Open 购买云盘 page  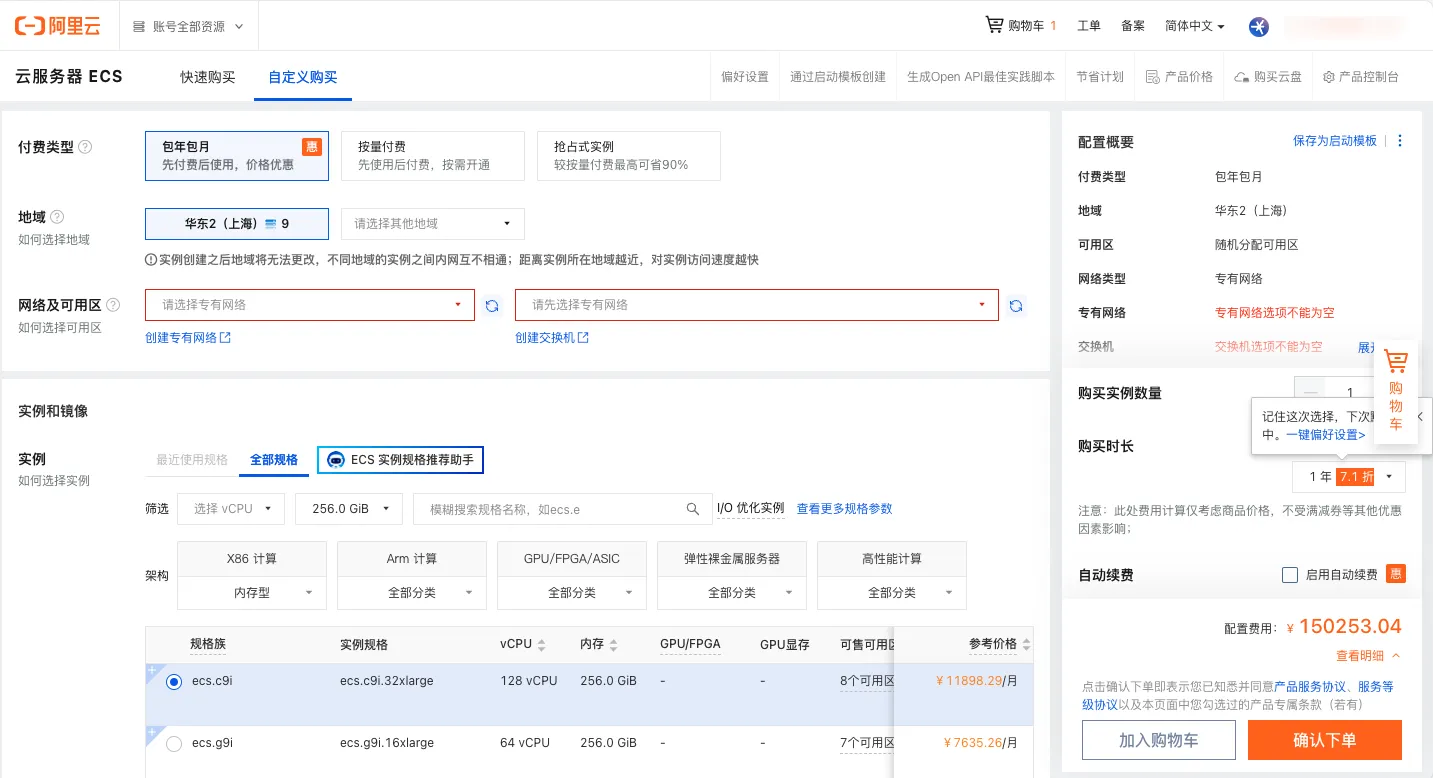pos(1269,77)
